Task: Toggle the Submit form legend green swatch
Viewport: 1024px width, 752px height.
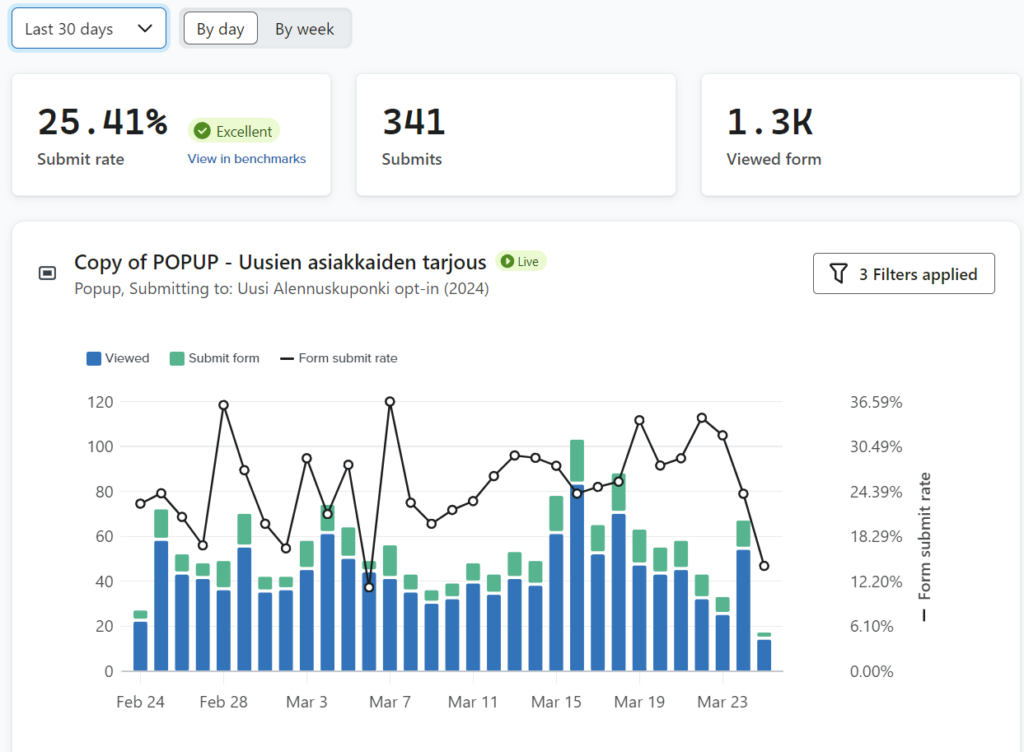Action: (x=177, y=358)
